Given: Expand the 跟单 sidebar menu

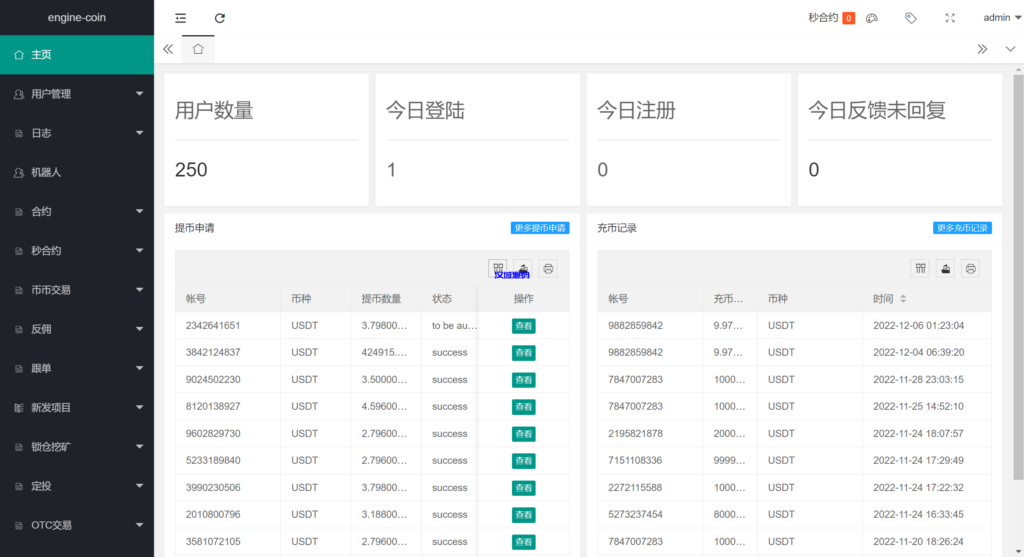Looking at the screenshot, I should 77,368.
